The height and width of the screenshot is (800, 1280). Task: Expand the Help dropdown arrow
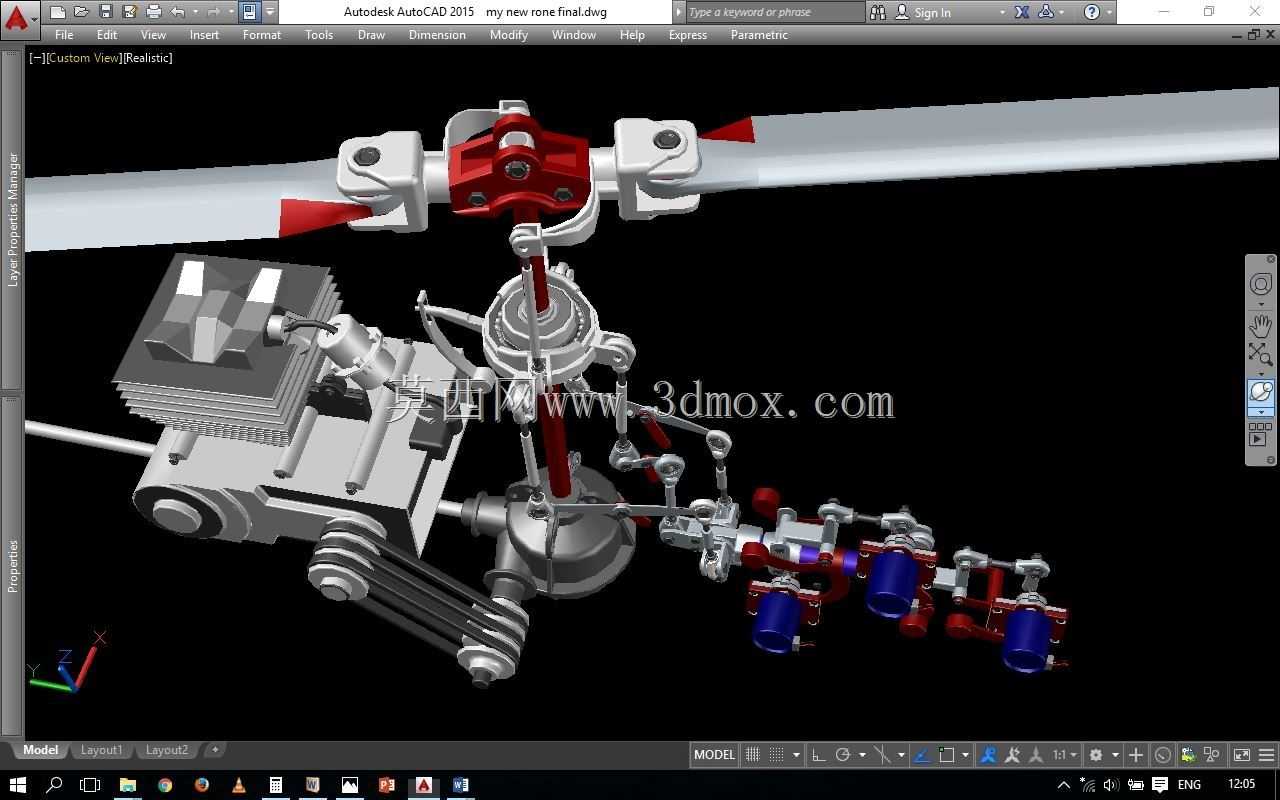tap(1109, 12)
